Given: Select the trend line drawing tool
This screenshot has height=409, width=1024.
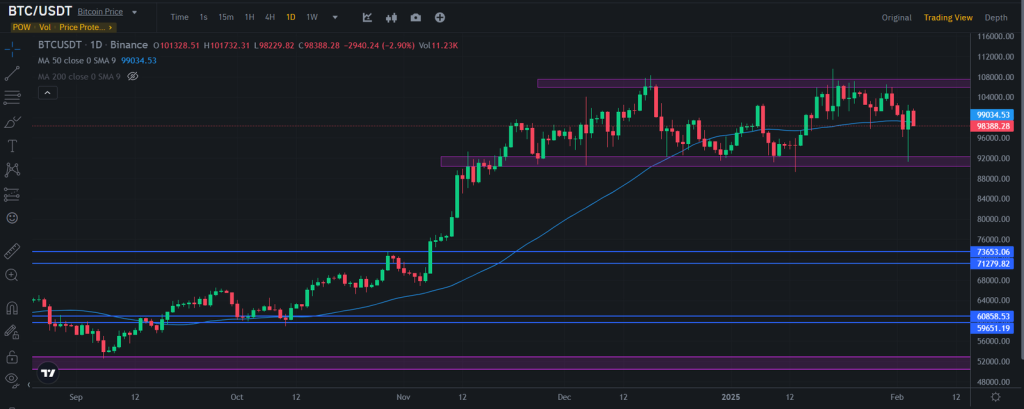Looking at the screenshot, I should point(12,73).
